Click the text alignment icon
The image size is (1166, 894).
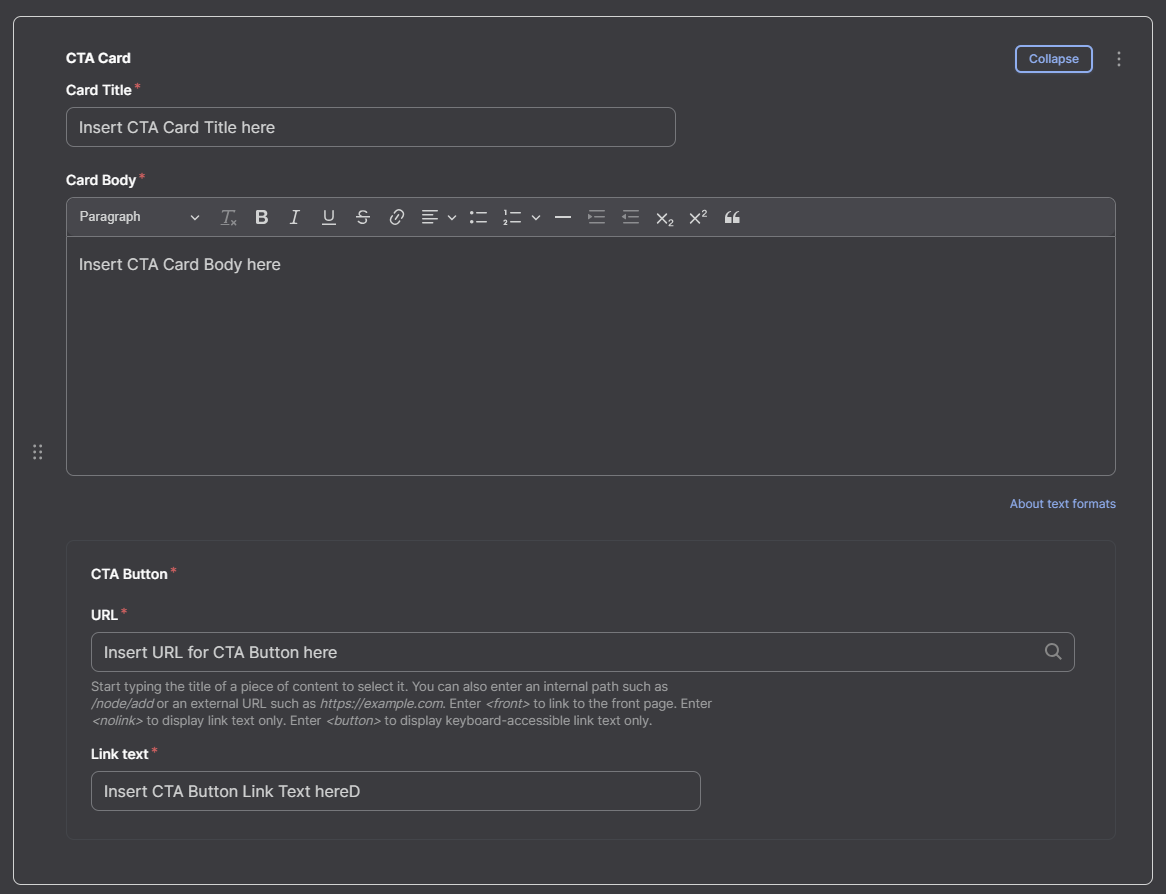[x=430, y=217]
